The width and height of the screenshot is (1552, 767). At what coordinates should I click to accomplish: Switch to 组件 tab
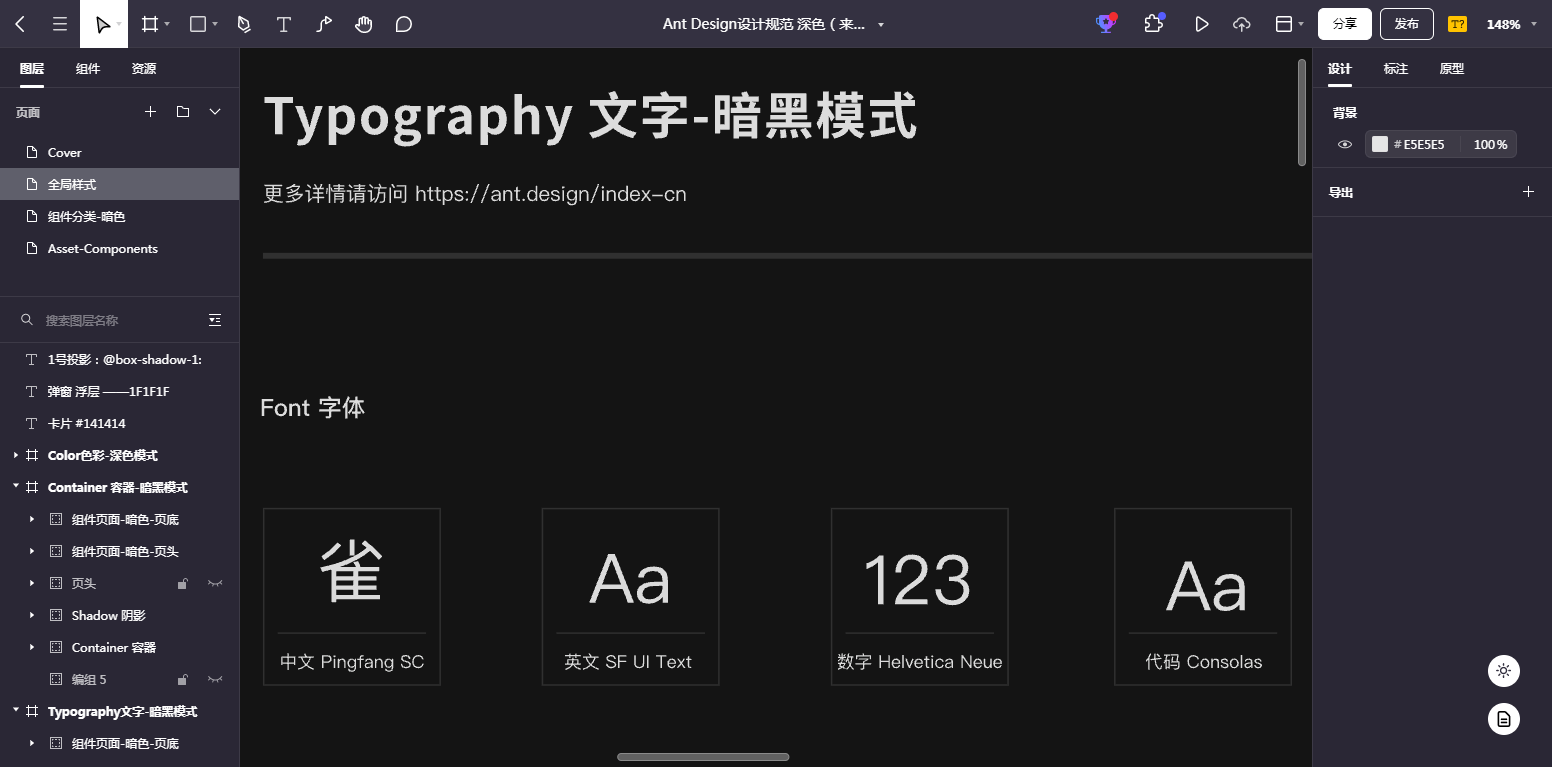(88, 68)
